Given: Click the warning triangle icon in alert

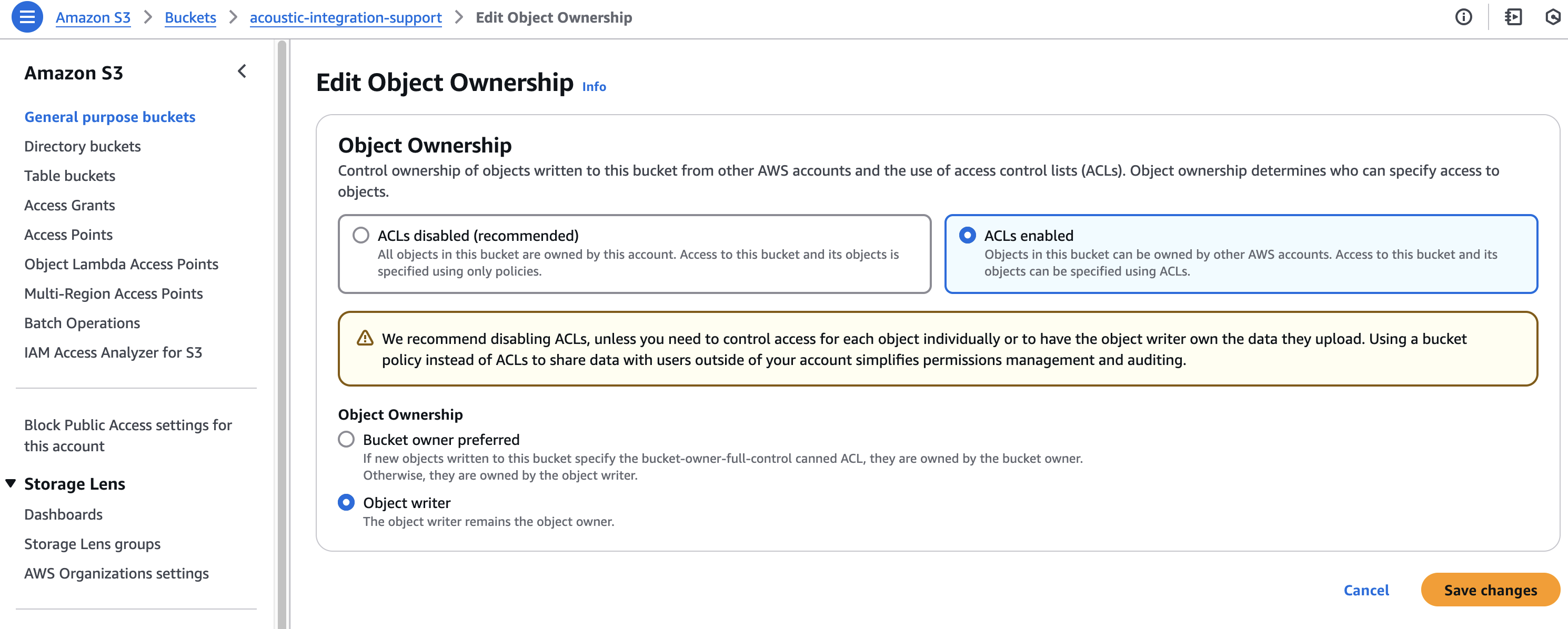Looking at the screenshot, I should tap(365, 338).
